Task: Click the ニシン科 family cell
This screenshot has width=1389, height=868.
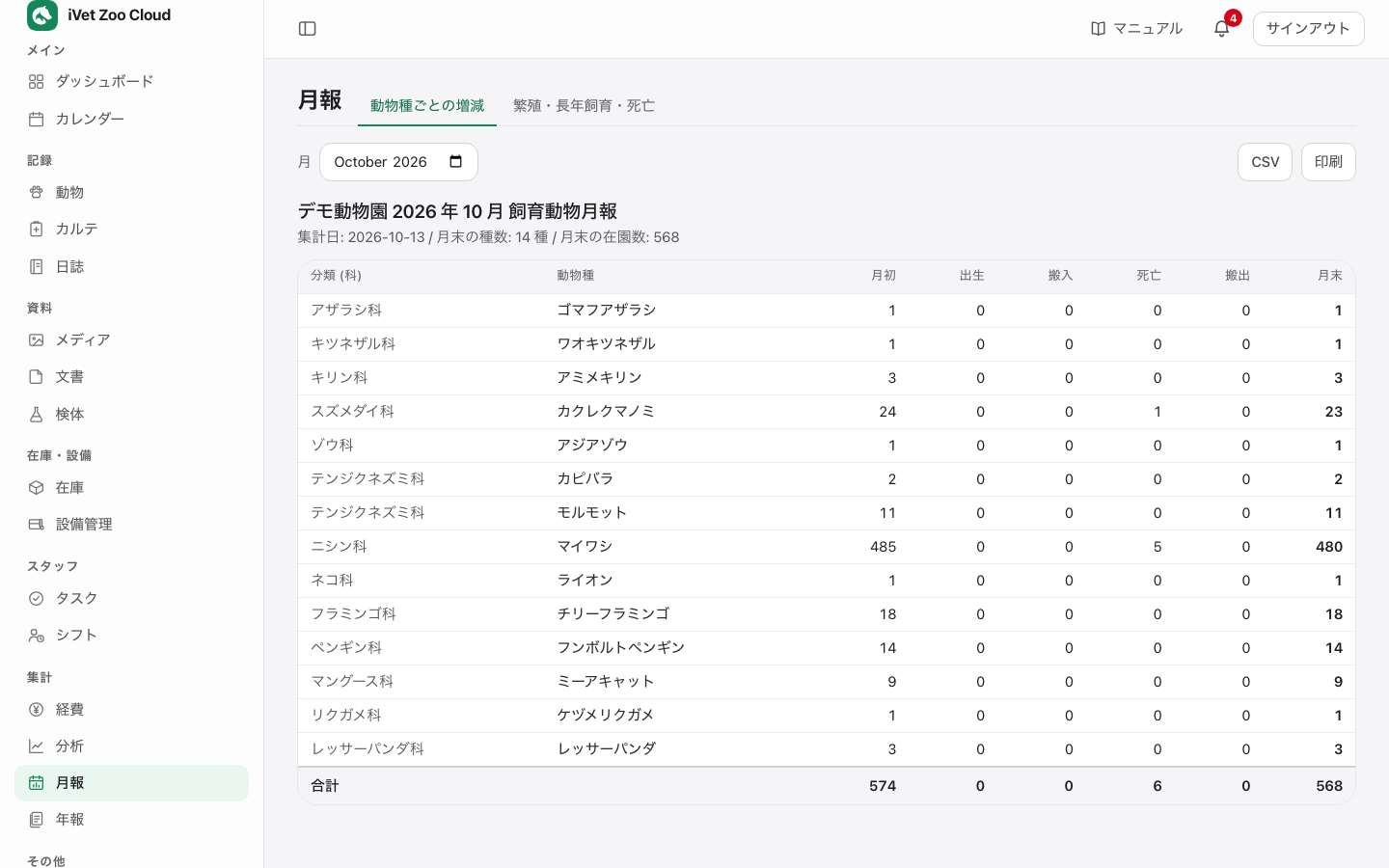Action: click(x=339, y=547)
